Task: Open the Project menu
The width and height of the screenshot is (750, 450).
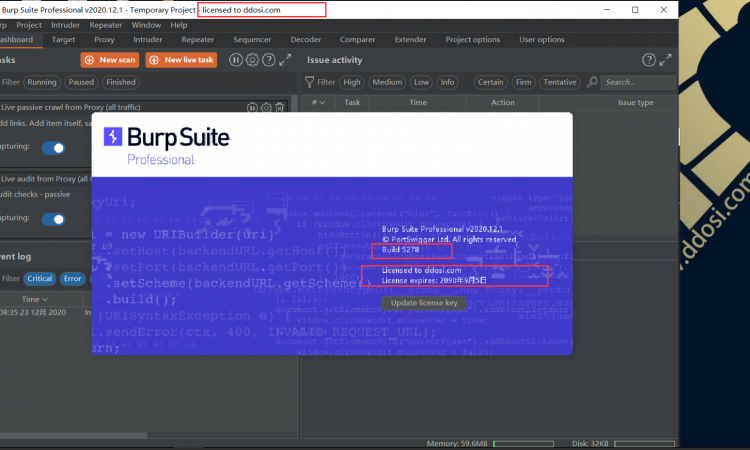Action: coord(29,25)
